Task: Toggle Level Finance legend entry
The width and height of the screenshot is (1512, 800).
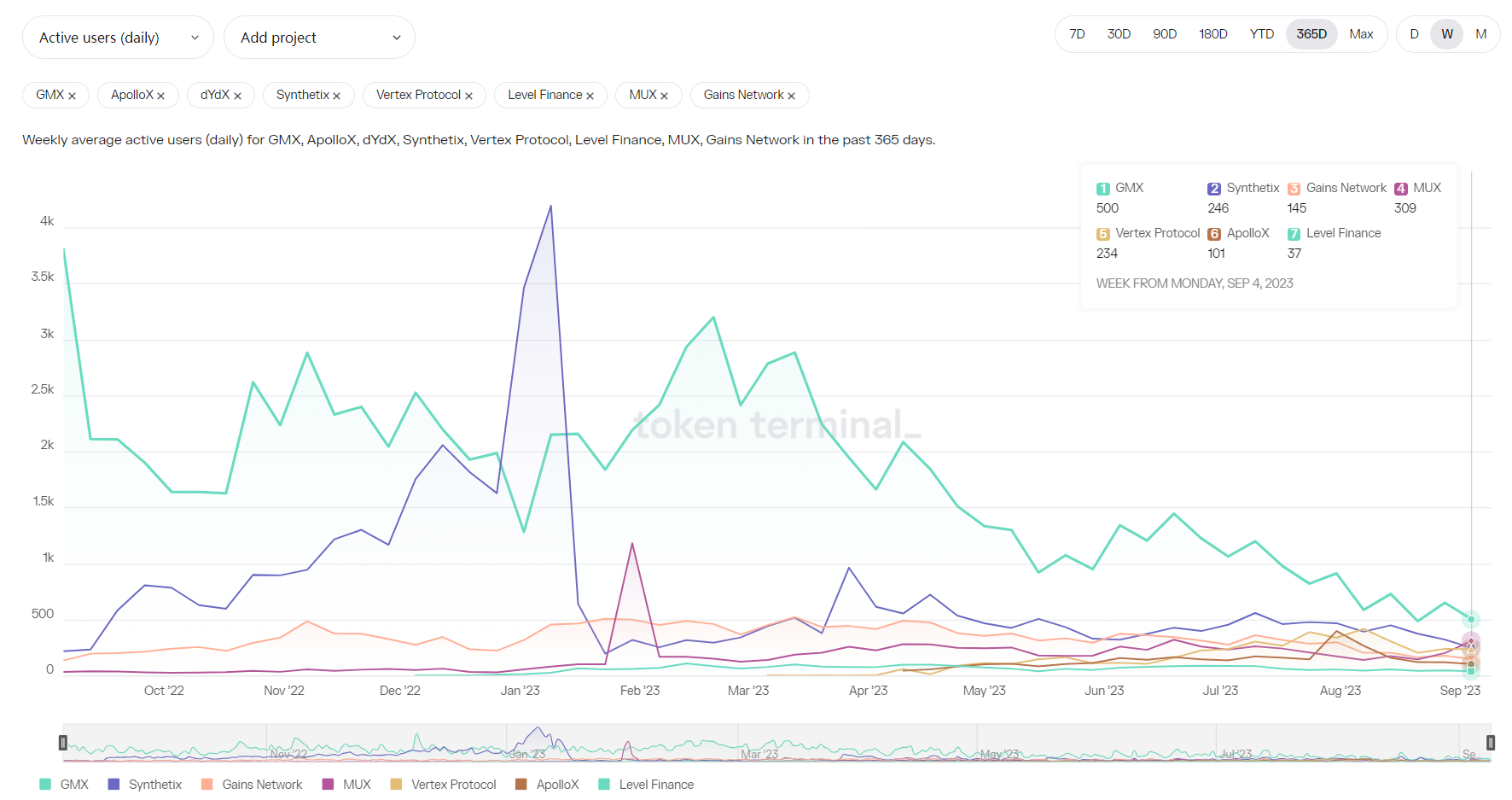Action: (x=647, y=784)
